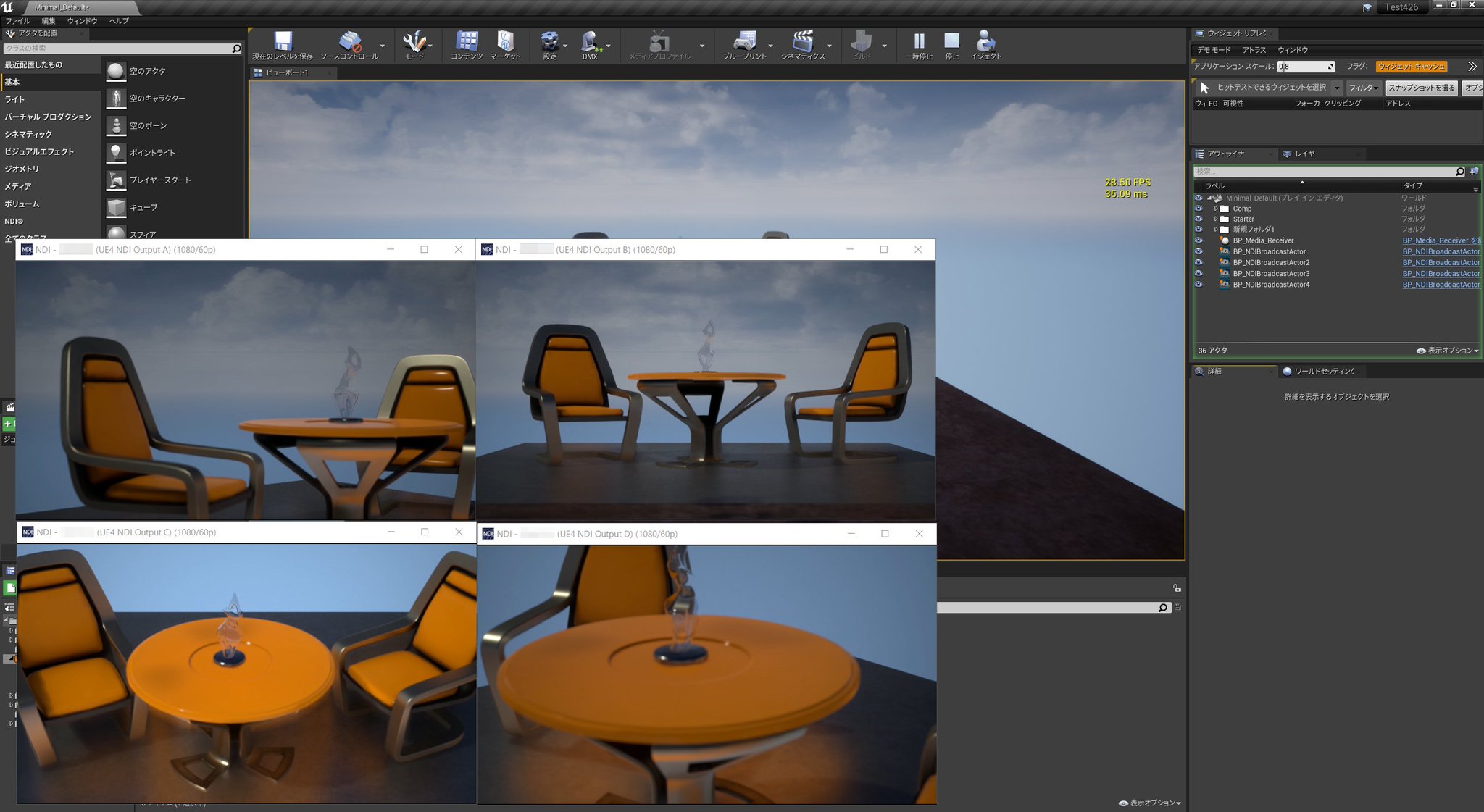Expand the Comp folder tree arrow
Viewport: 1484px width, 812px height.
(x=1216, y=209)
